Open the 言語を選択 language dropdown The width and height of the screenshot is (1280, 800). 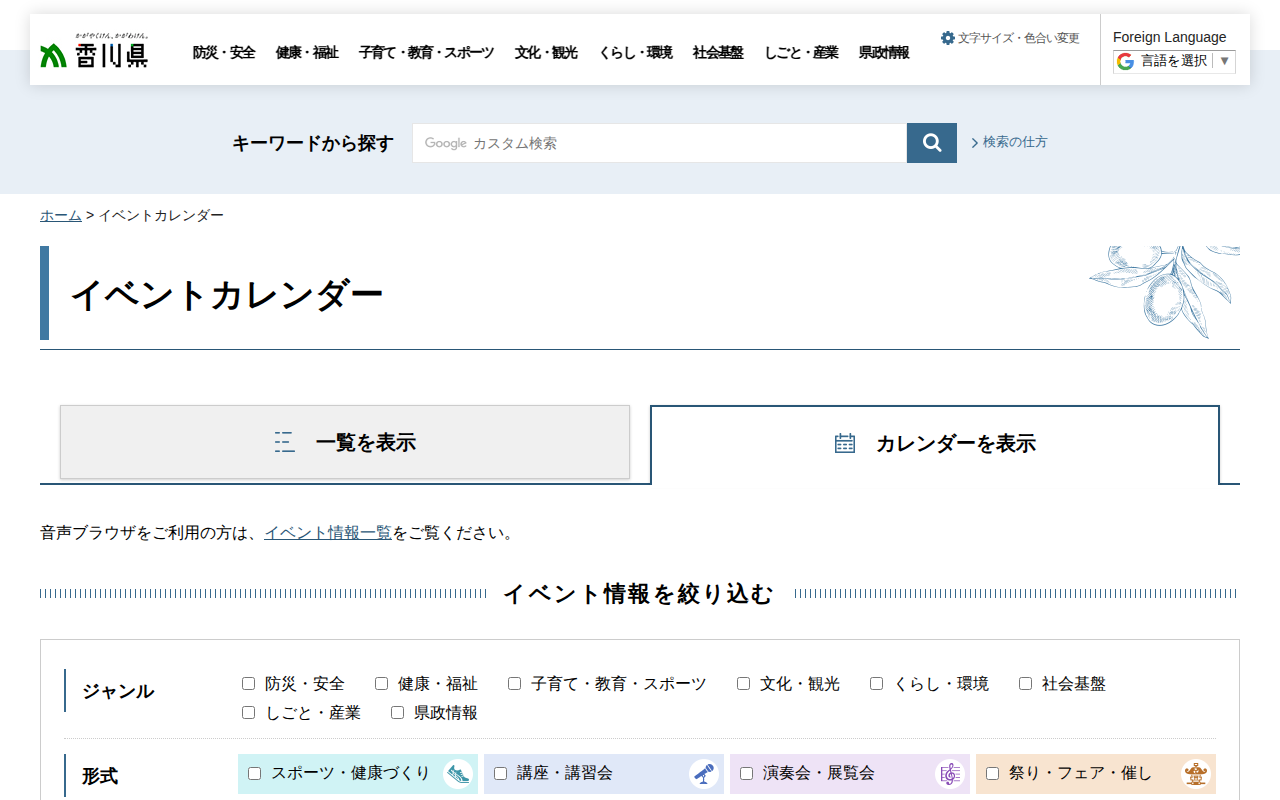pos(1174,61)
